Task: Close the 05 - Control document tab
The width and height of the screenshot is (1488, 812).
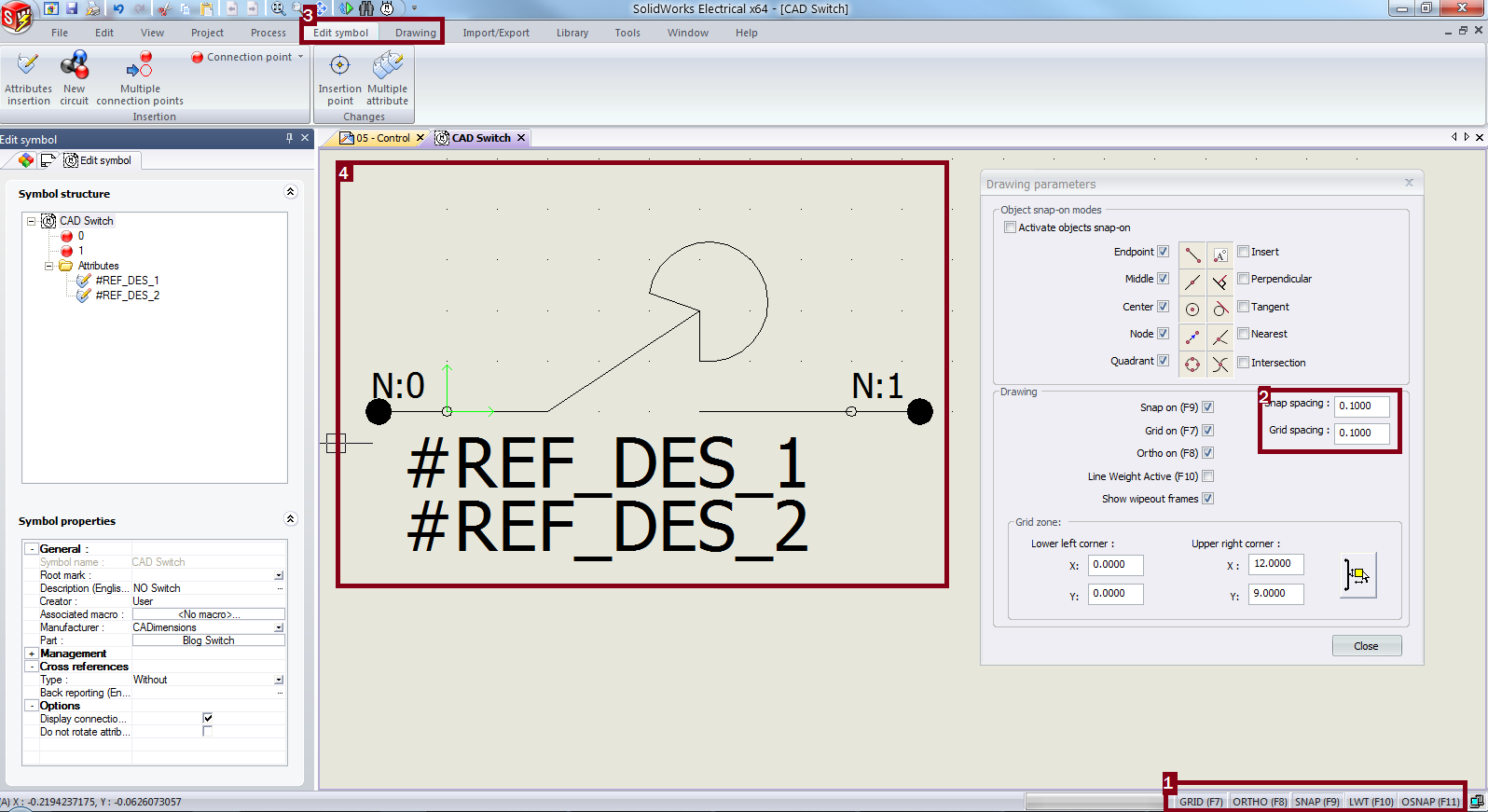Action: (420, 138)
